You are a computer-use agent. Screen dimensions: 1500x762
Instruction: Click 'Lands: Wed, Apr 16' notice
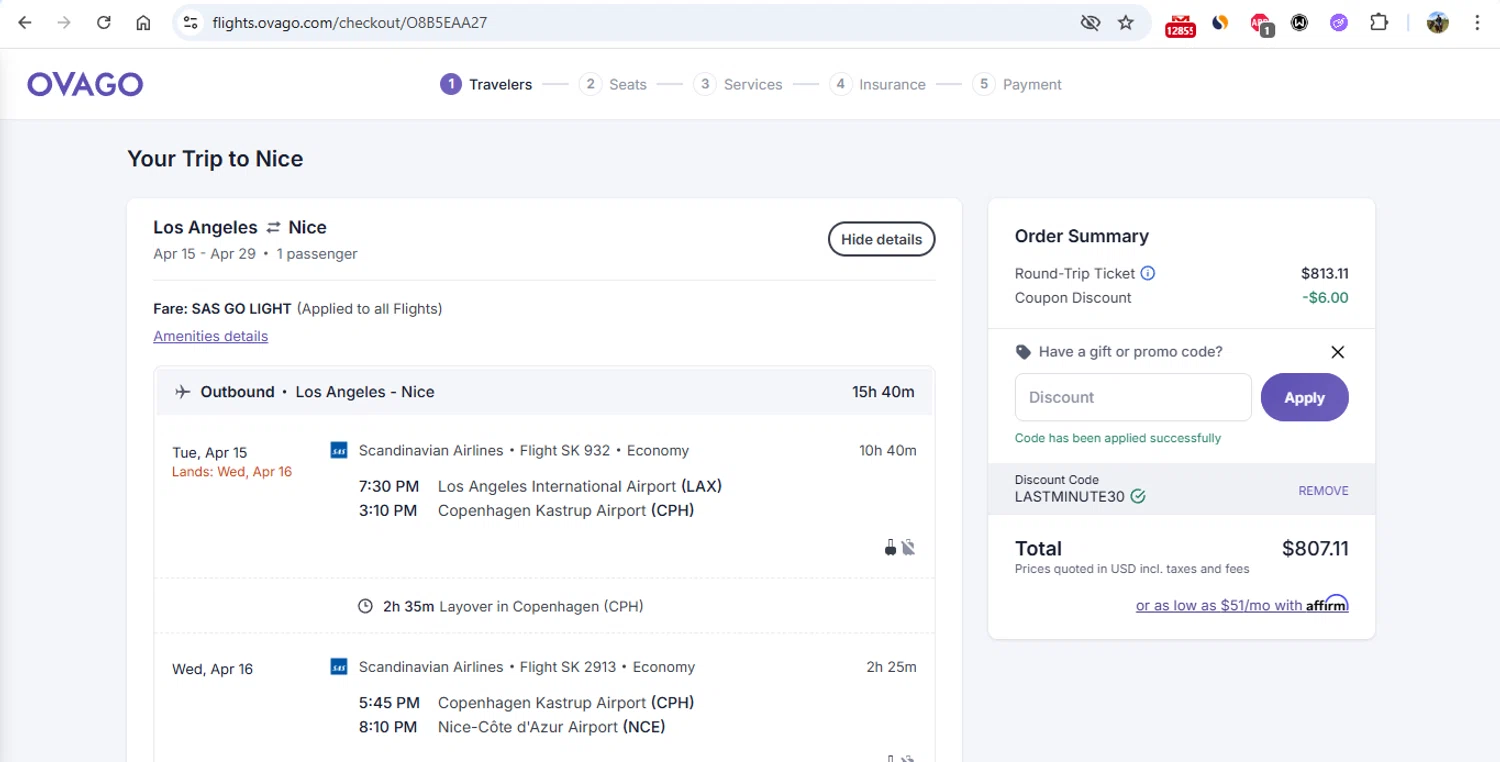(x=232, y=472)
